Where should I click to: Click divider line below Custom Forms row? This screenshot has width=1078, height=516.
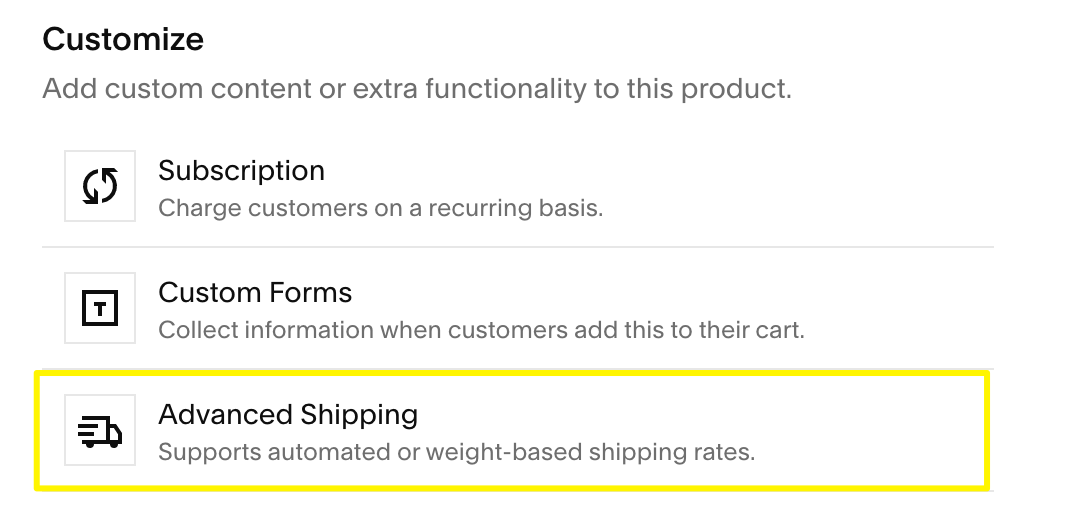click(517, 368)
